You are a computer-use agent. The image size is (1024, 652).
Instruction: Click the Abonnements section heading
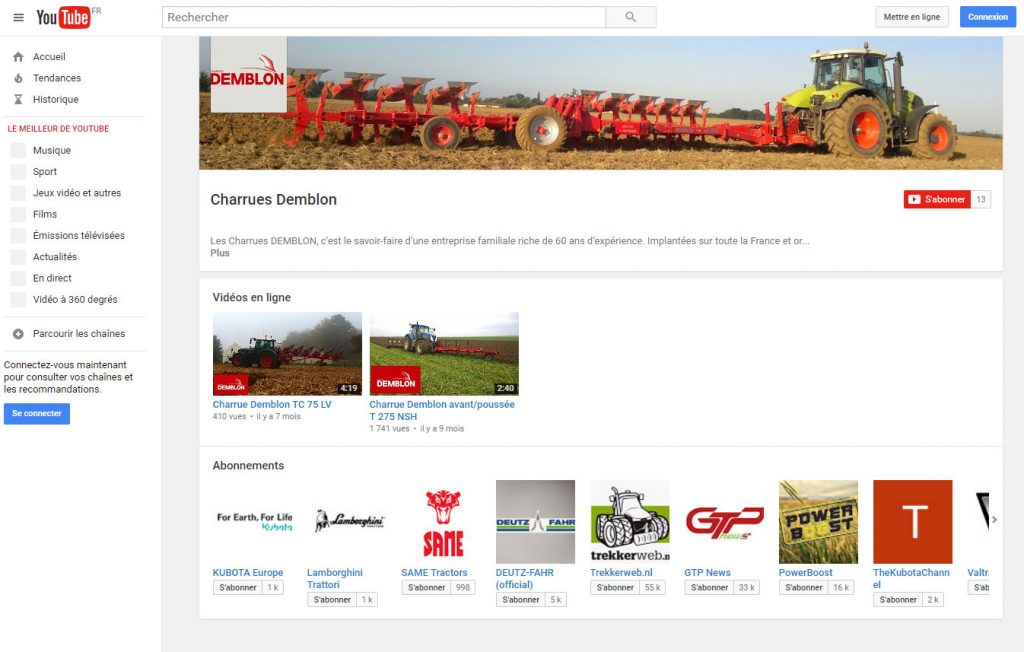coord(248,465)
